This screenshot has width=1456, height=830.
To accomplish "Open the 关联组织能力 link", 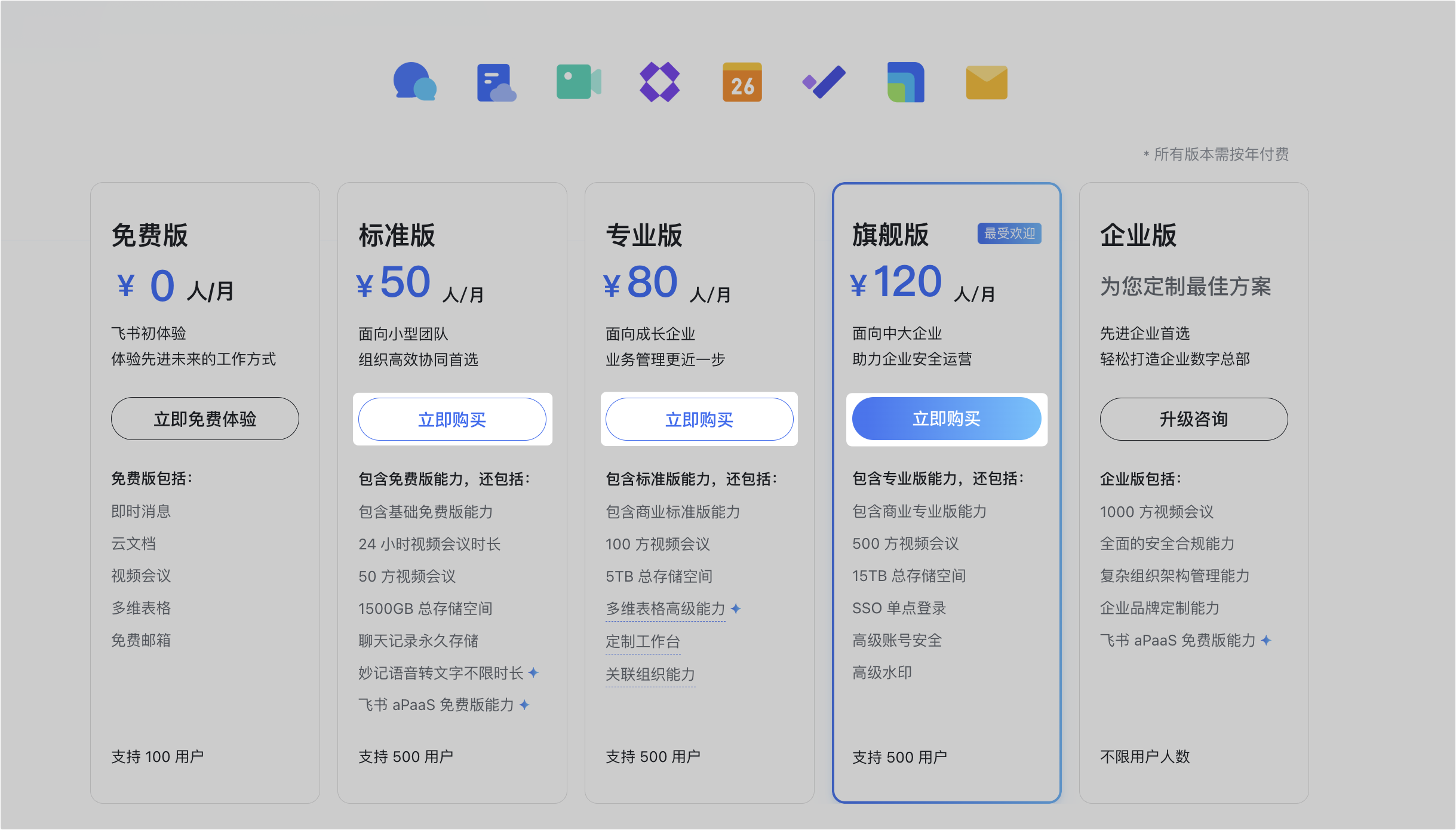I will pyautogui.click(x=650, y=674).
